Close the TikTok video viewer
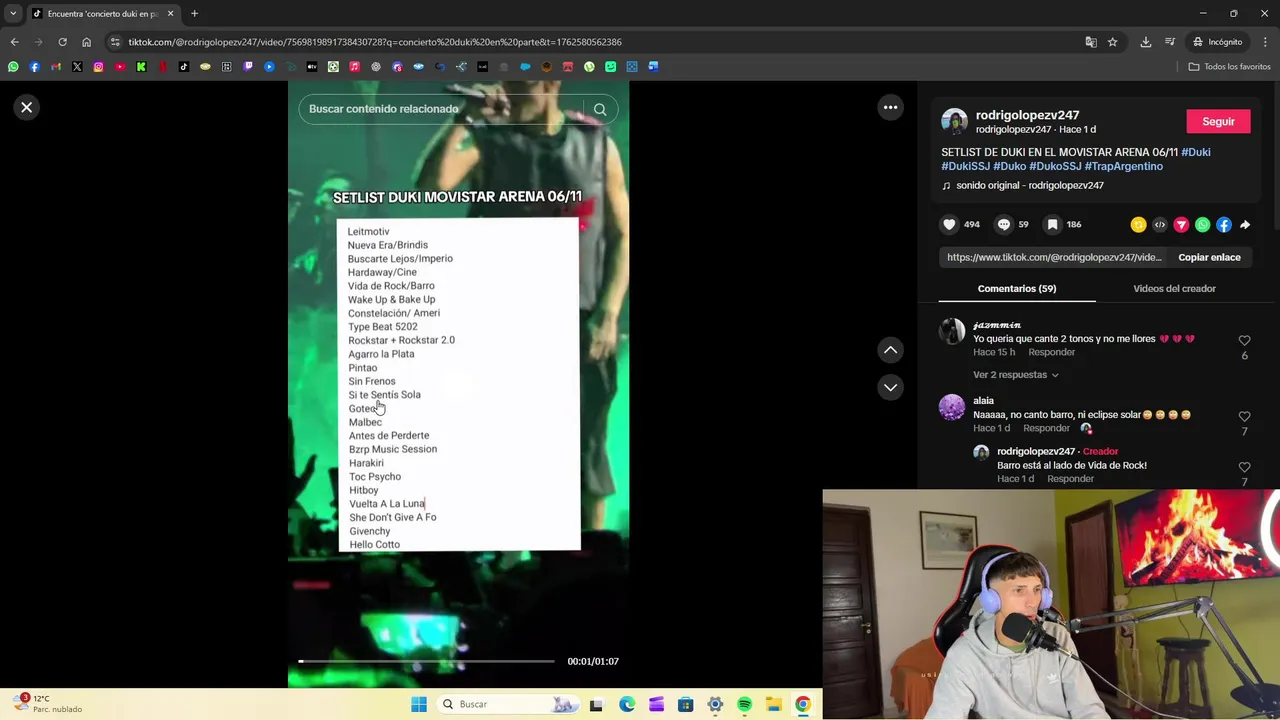Viewport: 1280px width, 720px height. 27,107
